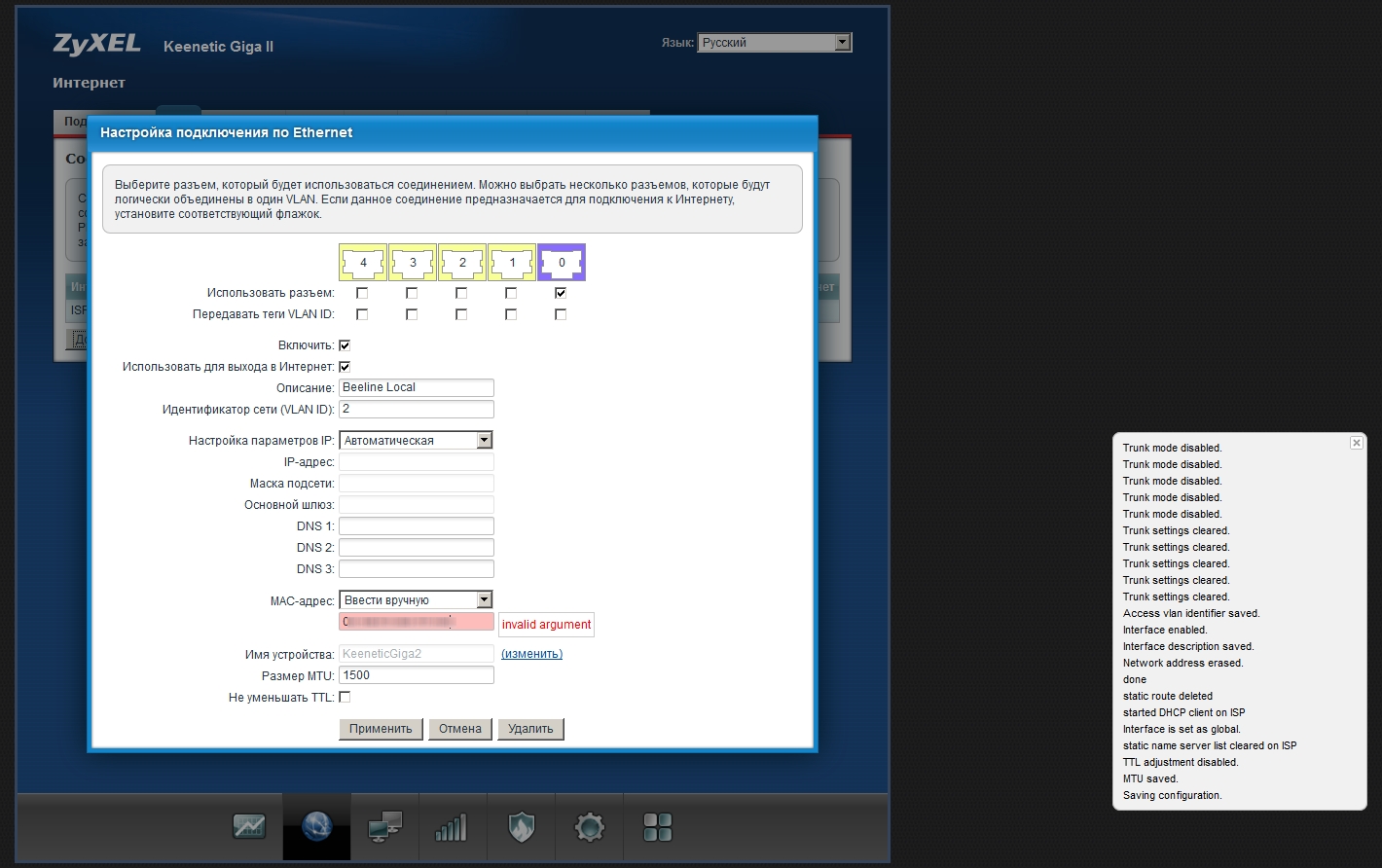The image size is (1382, 868).
Task: Toggle 'Использовать для выхода в Интернет' checkbox
Action: click(x=345, y=367)
